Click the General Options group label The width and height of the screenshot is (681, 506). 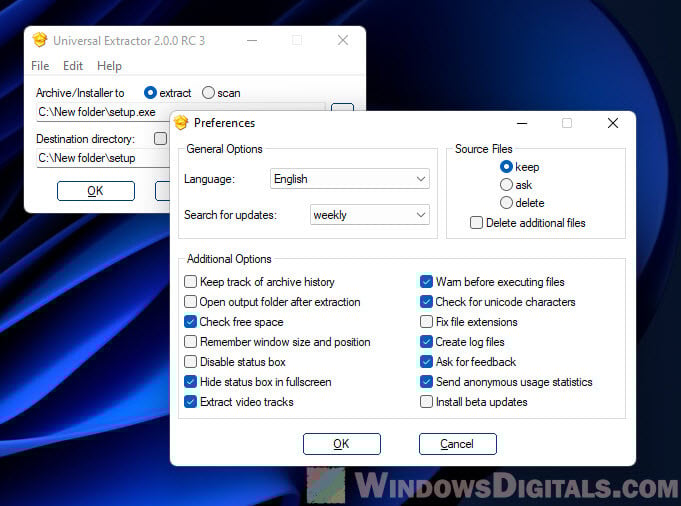click(x=224, y=149)
